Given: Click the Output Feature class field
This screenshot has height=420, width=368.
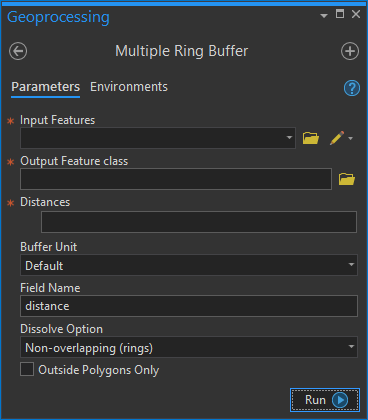Looking at the screenshot, I should point(176,179).
